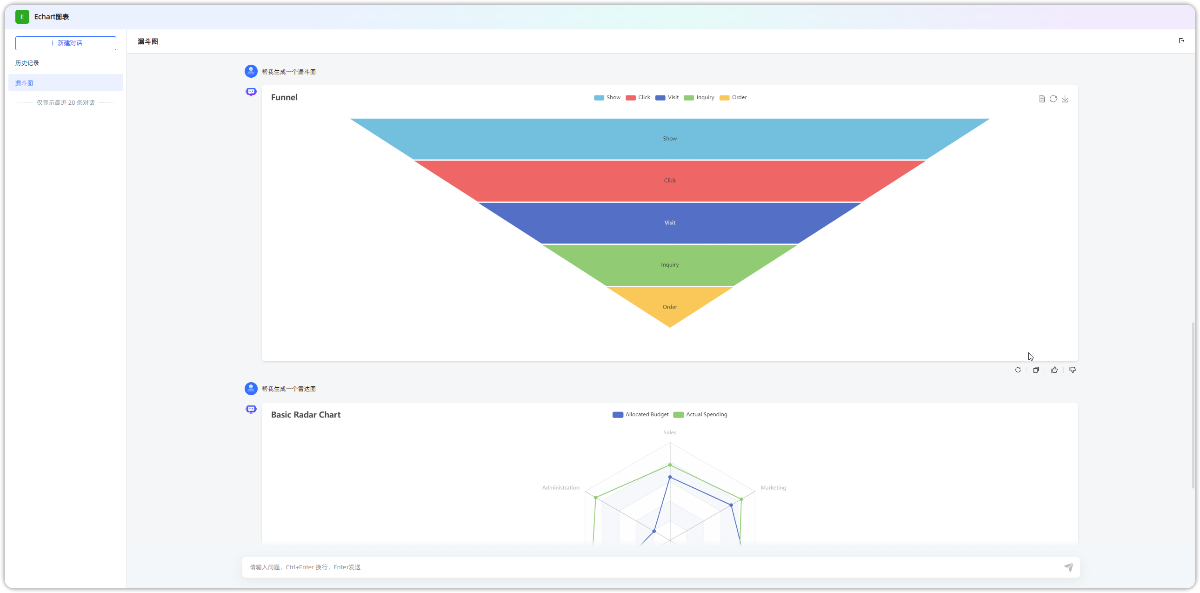Toggle the Show legend item
This screenshot has width=1200, height=593.
607,97
